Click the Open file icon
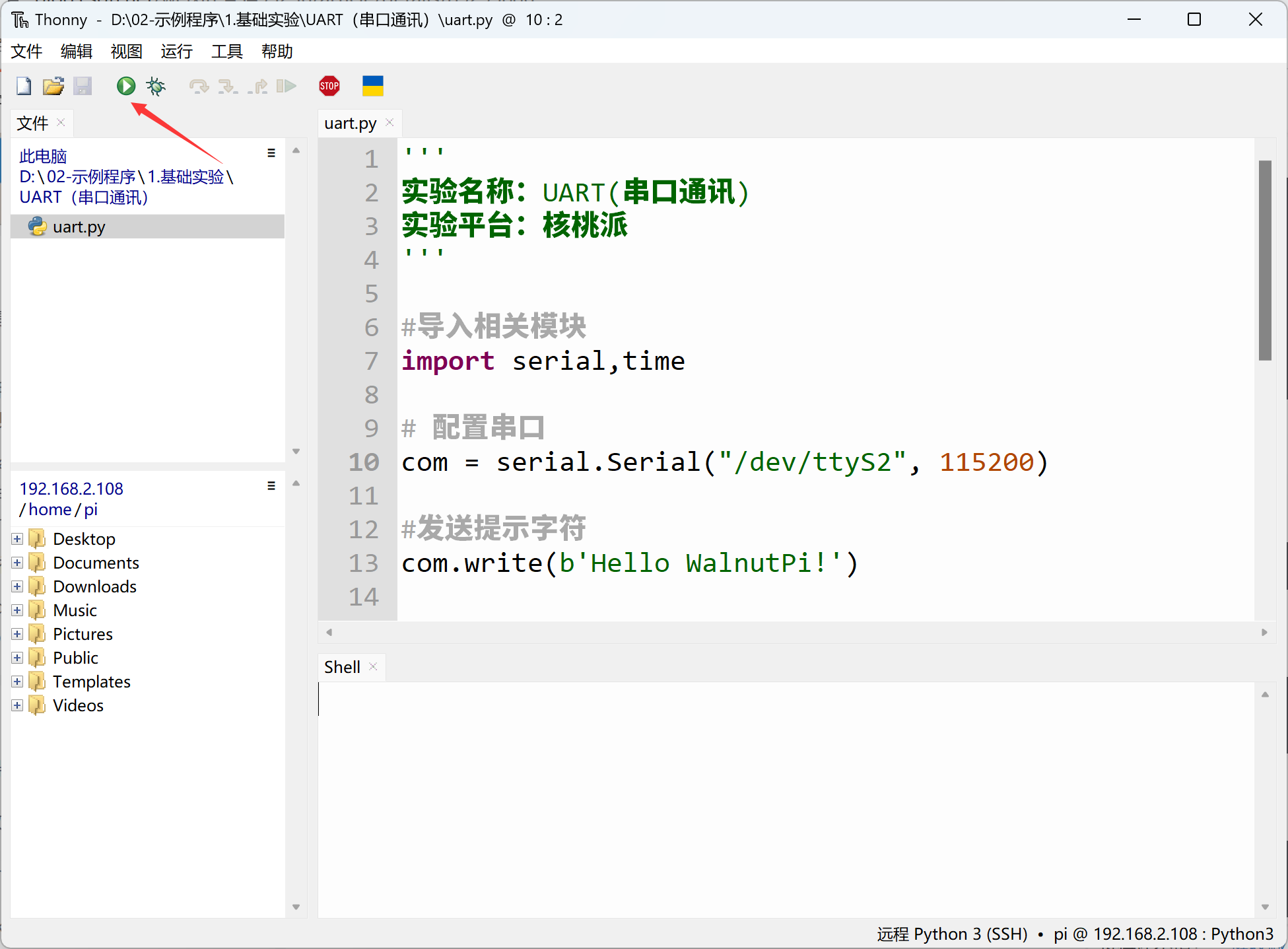 [x=51, y=86]
